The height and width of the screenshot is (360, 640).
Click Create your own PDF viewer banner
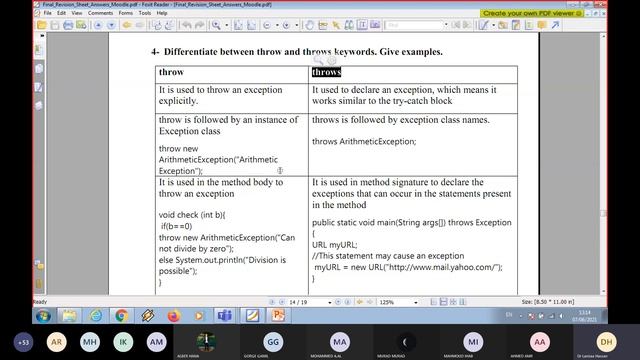coord(532,13)
